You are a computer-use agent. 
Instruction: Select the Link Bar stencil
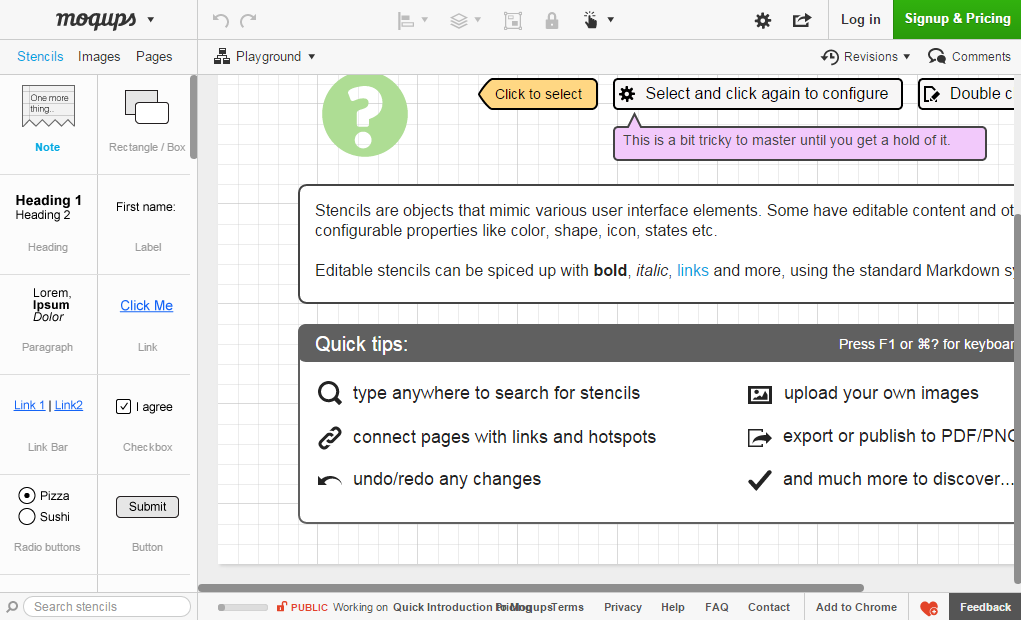pos(48,424)
